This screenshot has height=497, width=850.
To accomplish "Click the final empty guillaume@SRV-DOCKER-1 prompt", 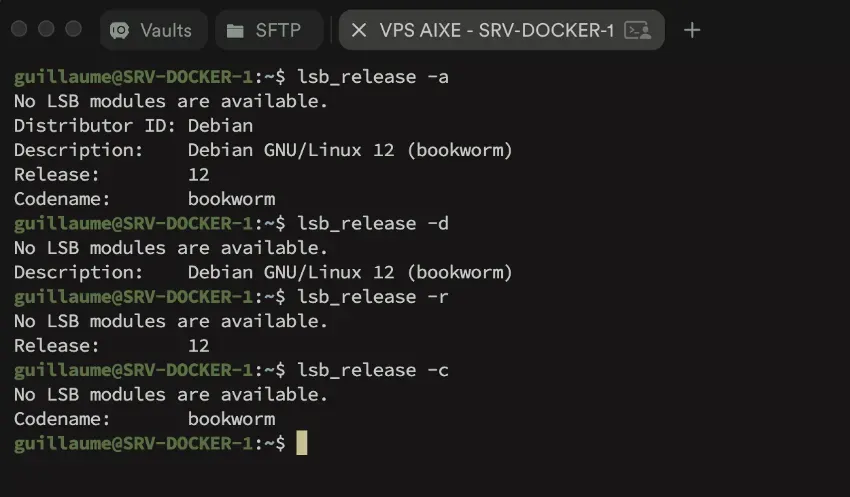I will click(150, 443).
